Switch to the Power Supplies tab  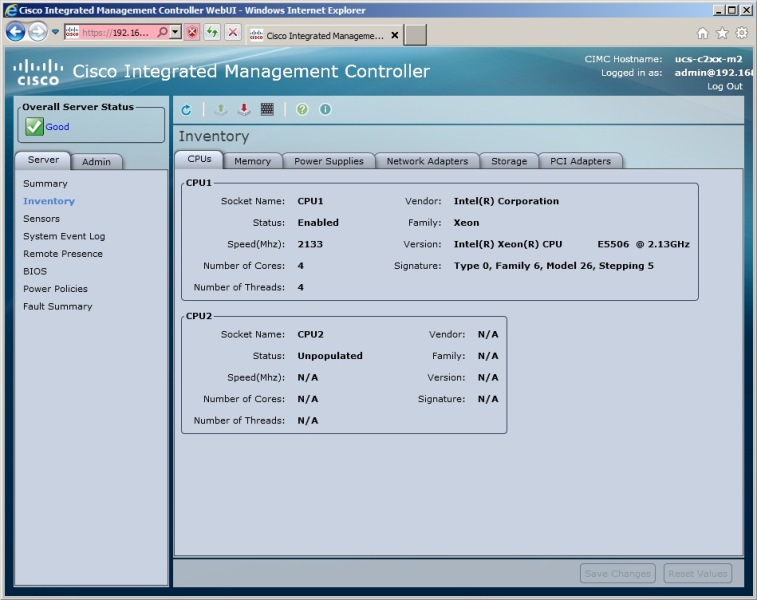coord(329,161)
